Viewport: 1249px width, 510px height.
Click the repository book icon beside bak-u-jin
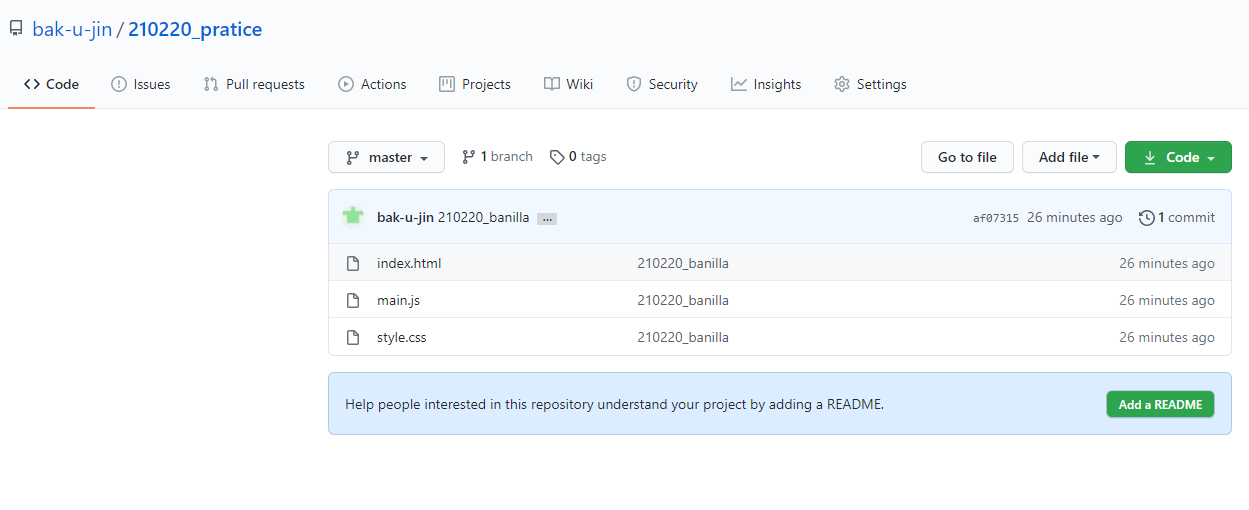(16, 29)
